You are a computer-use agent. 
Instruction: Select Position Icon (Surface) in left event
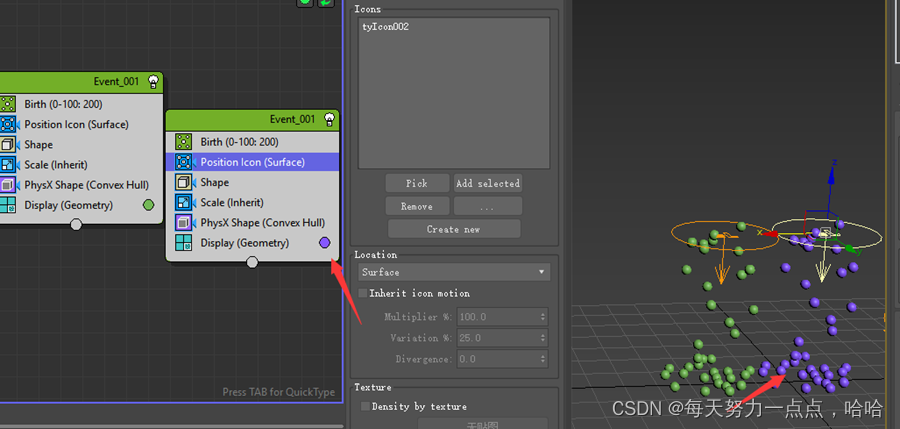[x=81, y=125]
